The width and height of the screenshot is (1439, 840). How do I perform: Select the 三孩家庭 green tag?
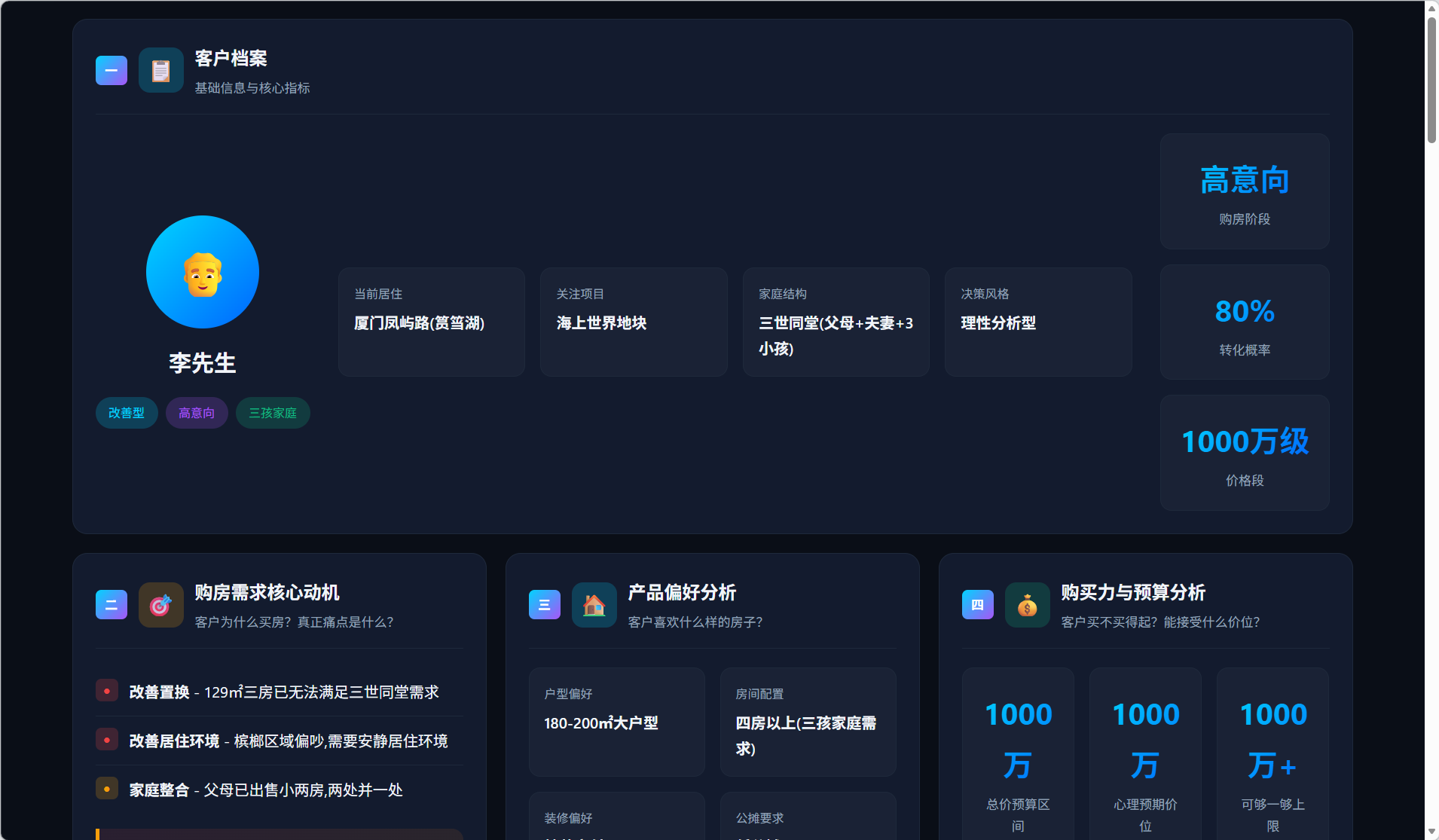point(272,413)
